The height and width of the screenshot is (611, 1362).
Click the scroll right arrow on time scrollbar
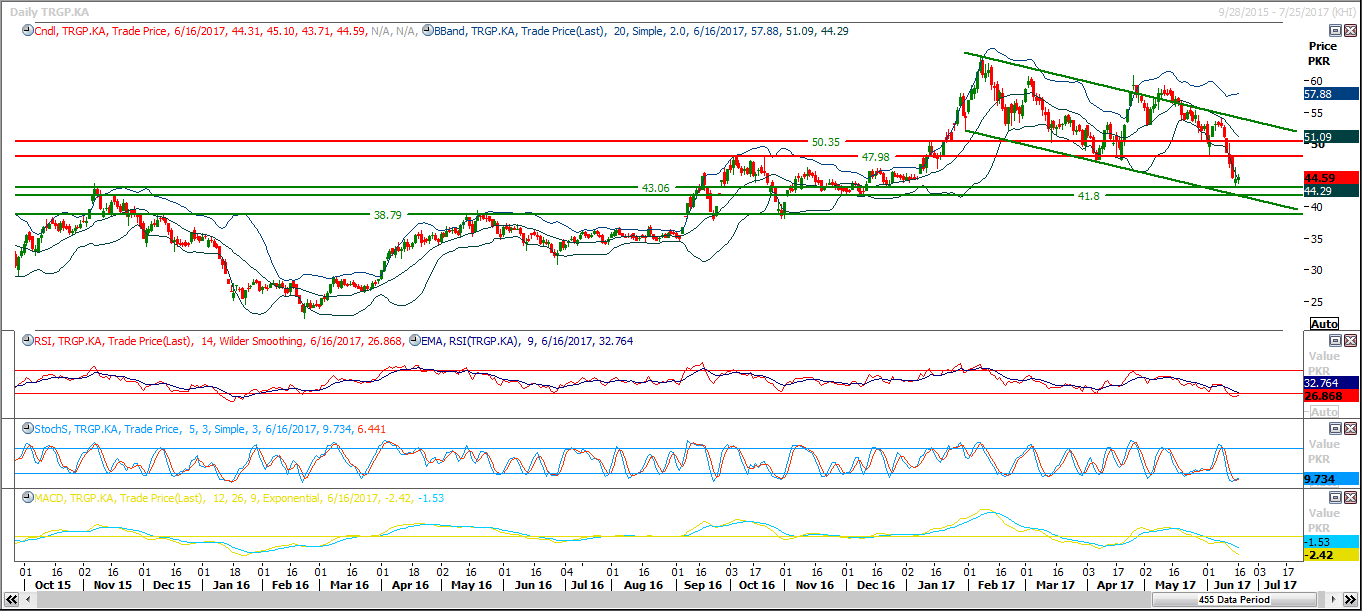click(1332, 600)
